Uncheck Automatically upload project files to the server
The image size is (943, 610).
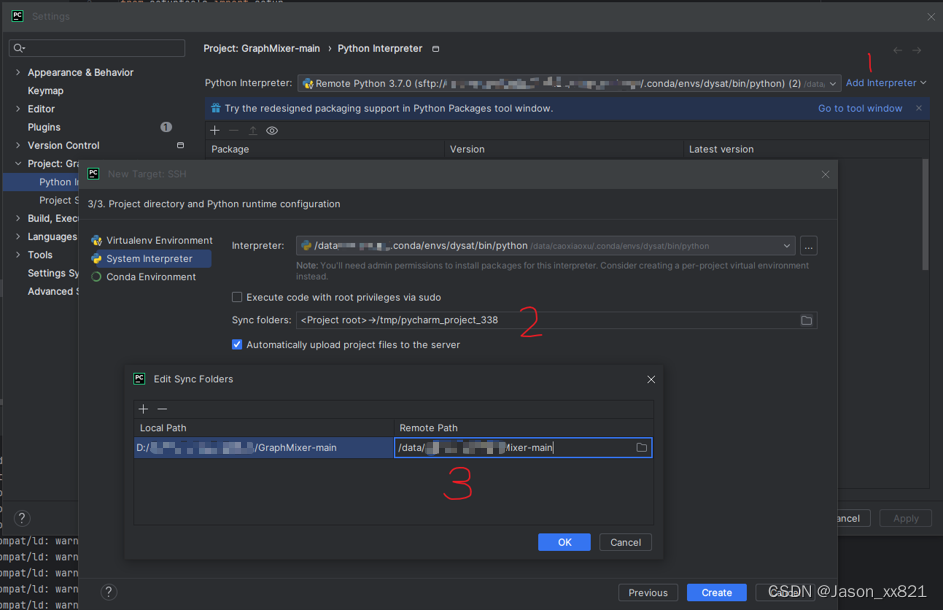[x=237, y=345]
